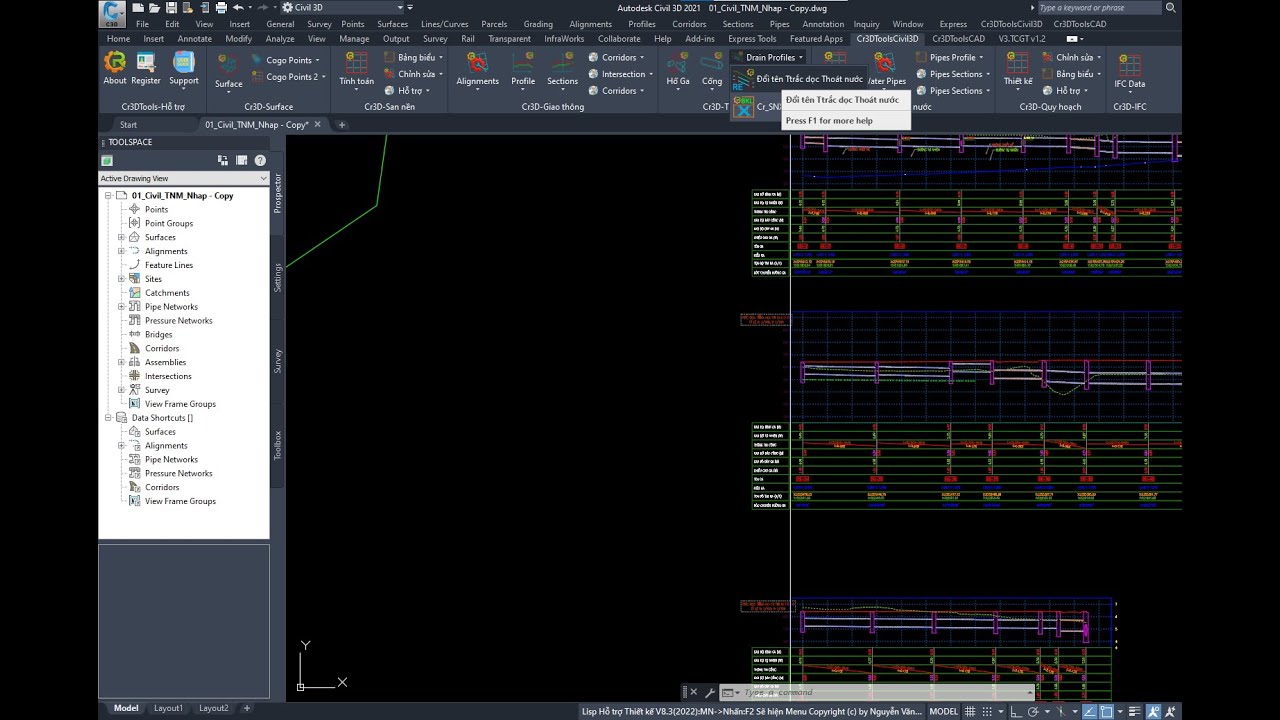Open the Cogo Points dropdown
This screenshot has width=1280, height=720.
tap(285, 61)
